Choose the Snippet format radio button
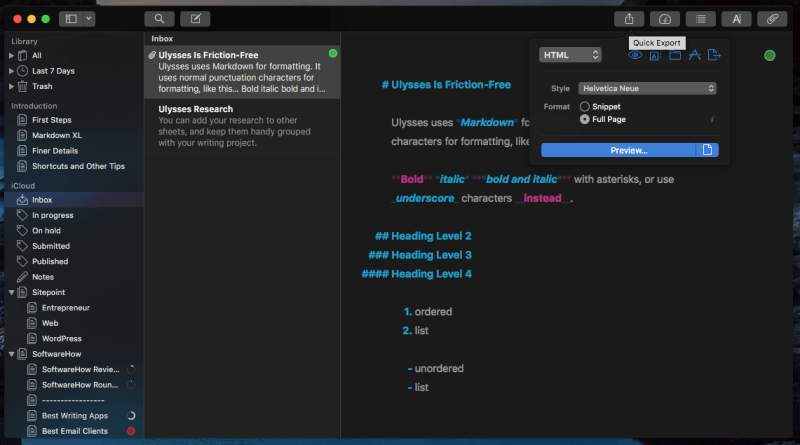 585,107
